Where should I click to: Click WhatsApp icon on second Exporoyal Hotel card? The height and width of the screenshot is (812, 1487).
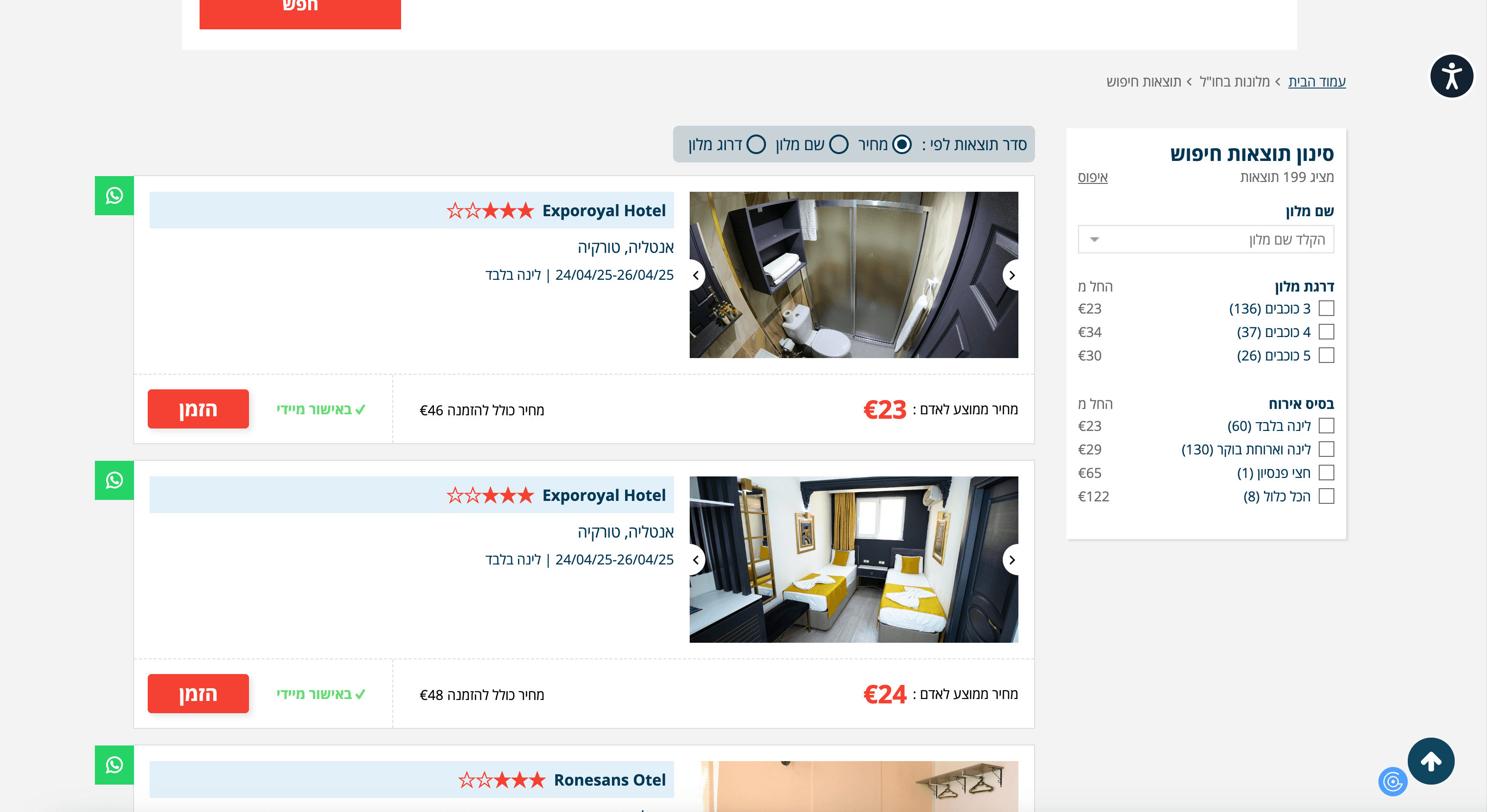pos(114,480)
